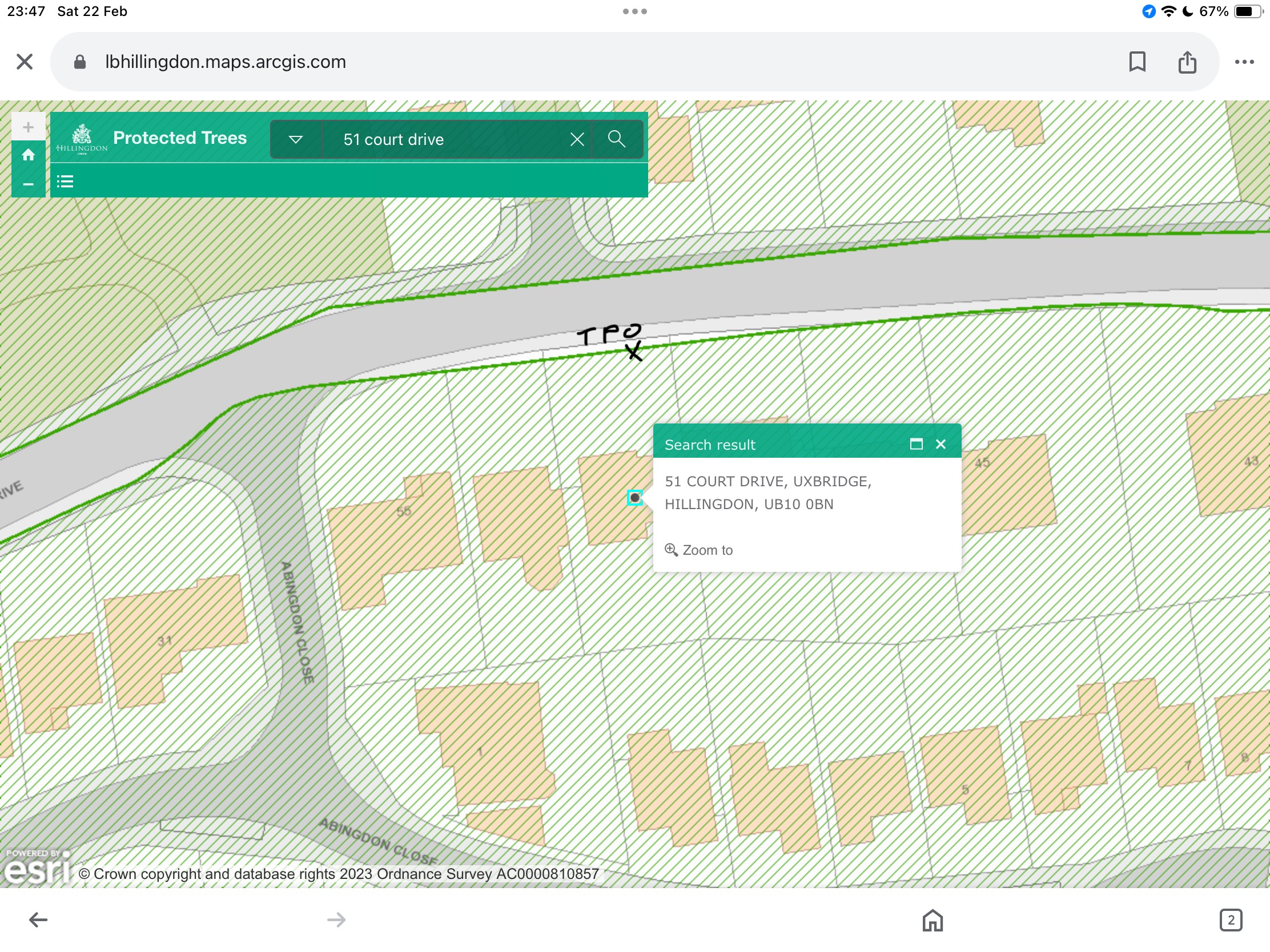Close the Search result popup
Image resolution: width=1270 pixels, height=952 pixels.
[941, 444]
